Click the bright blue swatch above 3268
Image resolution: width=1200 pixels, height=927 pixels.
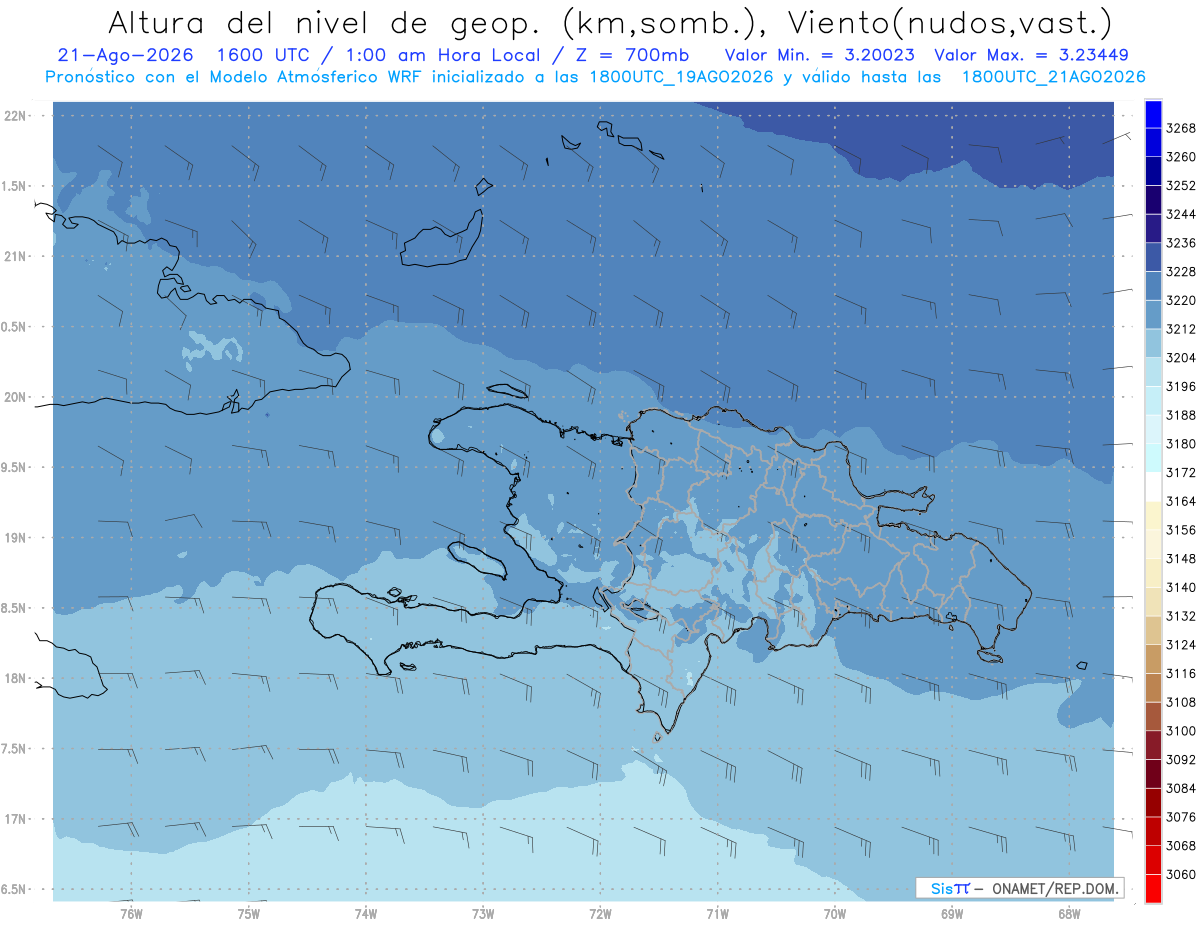(x=1153, y=114)
